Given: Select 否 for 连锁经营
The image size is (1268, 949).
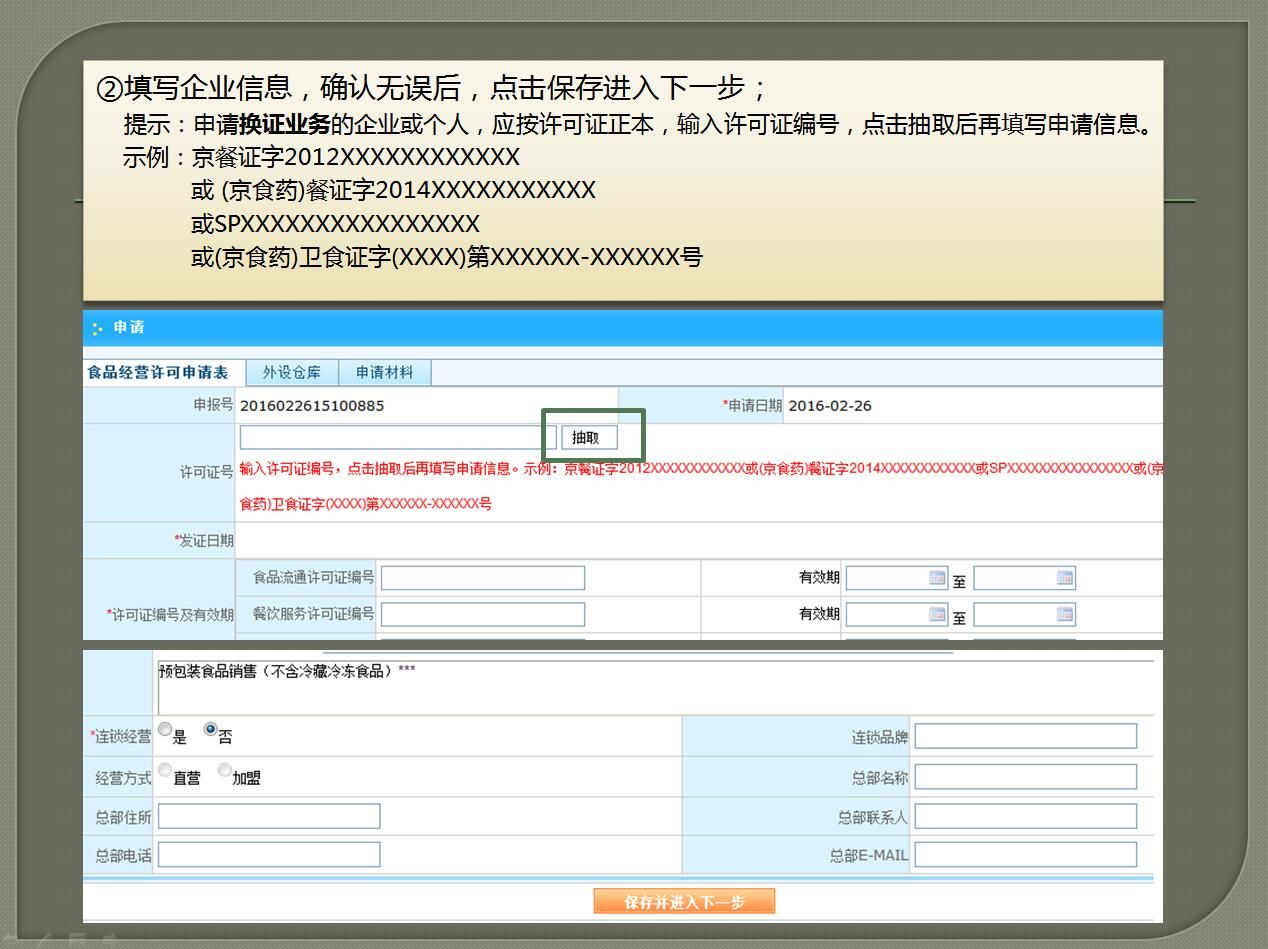Looking at the screenshot, I should 210,730.
